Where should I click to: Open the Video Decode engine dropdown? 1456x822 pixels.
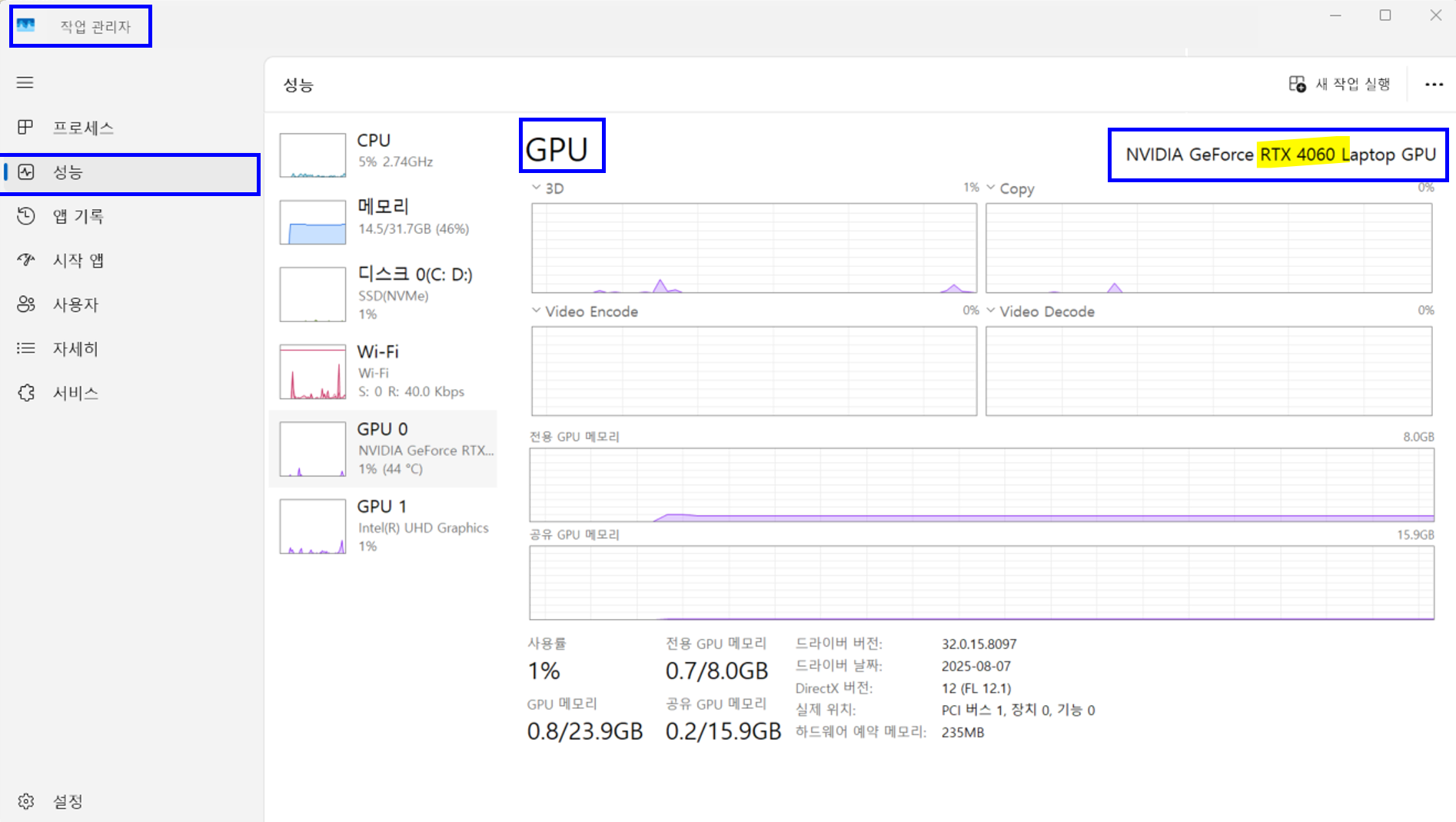tap(991, 311)
